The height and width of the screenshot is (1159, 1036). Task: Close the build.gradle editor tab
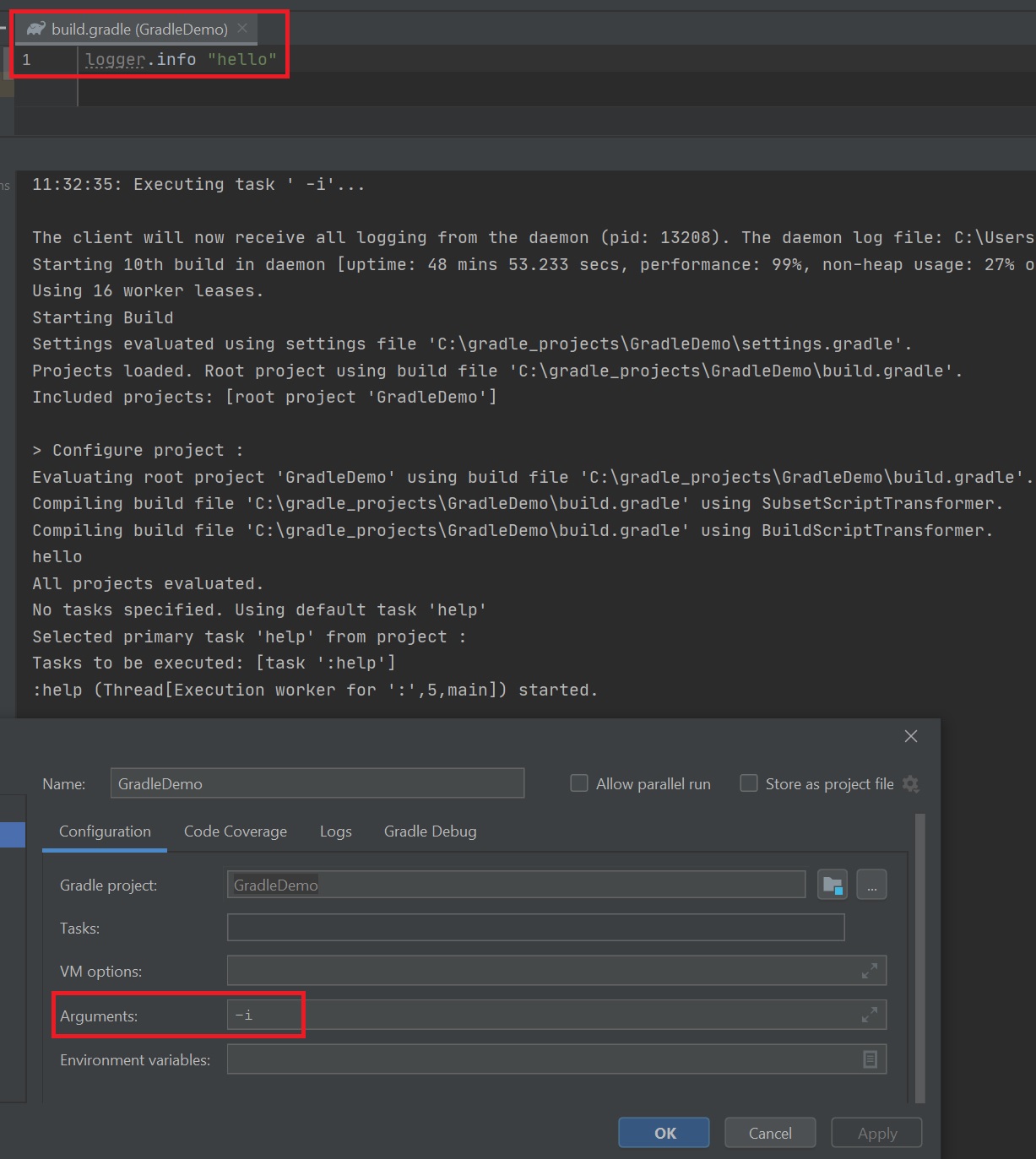(x=243, y=29)
